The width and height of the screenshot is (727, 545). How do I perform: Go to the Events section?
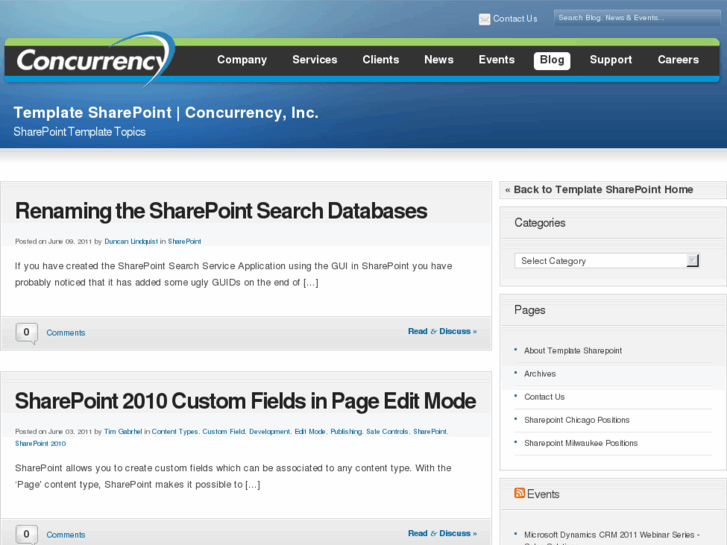click(497, 60)
